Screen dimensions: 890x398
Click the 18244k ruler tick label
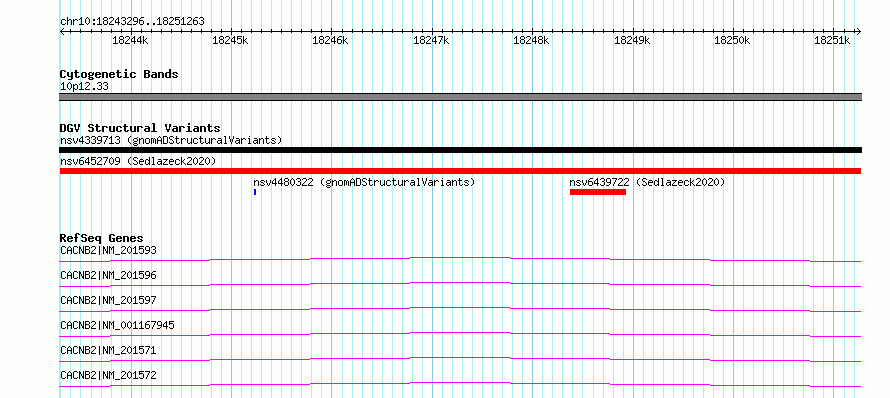[131, 40]
